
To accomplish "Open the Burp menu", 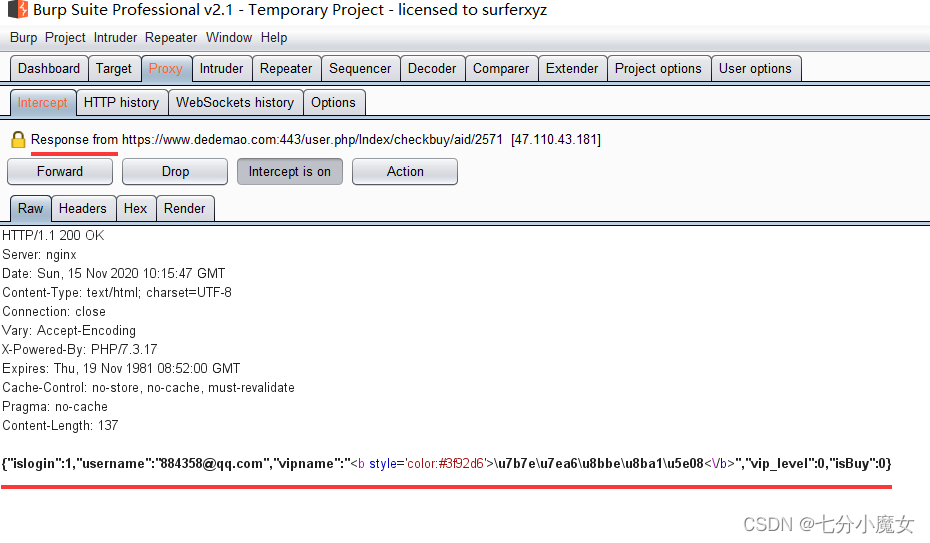I will [x=24, y=37].
